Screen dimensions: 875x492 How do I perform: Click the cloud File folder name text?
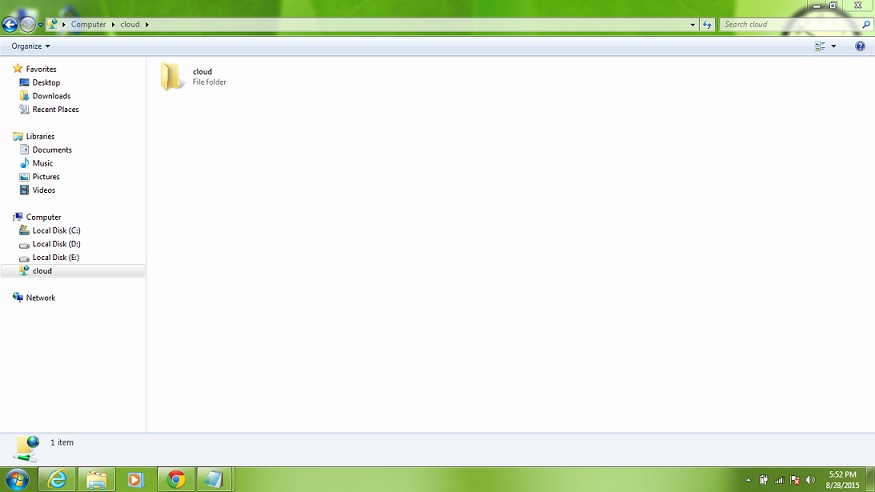pyautogui.click(x=202, y=71)
